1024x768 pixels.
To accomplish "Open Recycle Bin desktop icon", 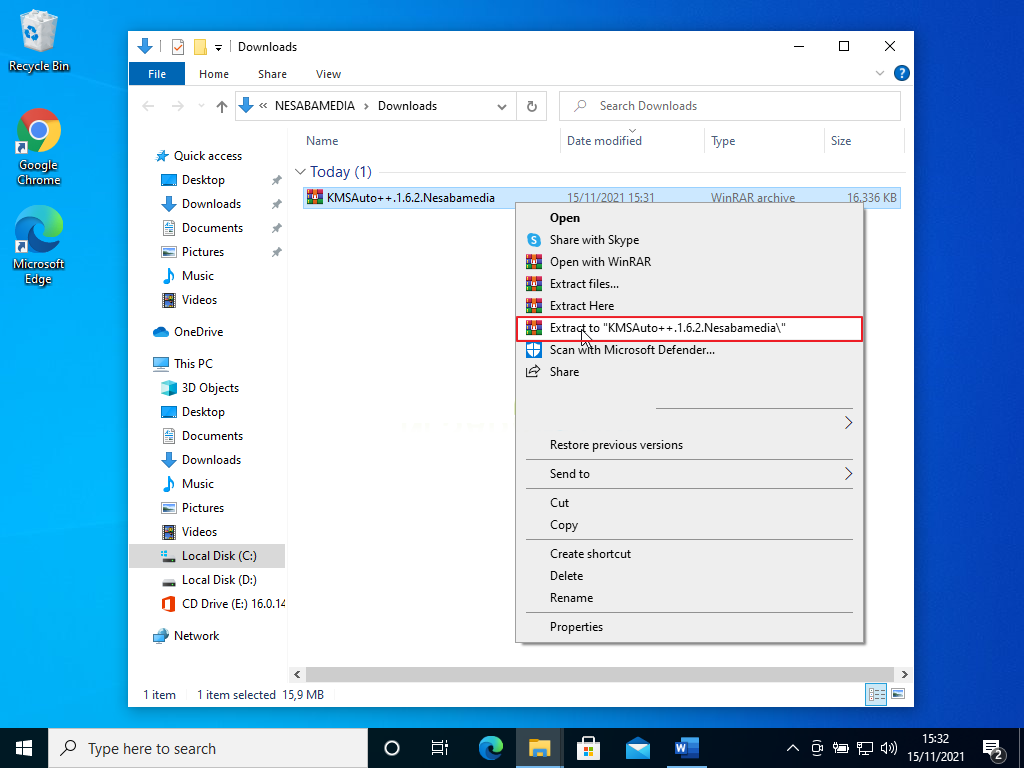I will point(39,42).
